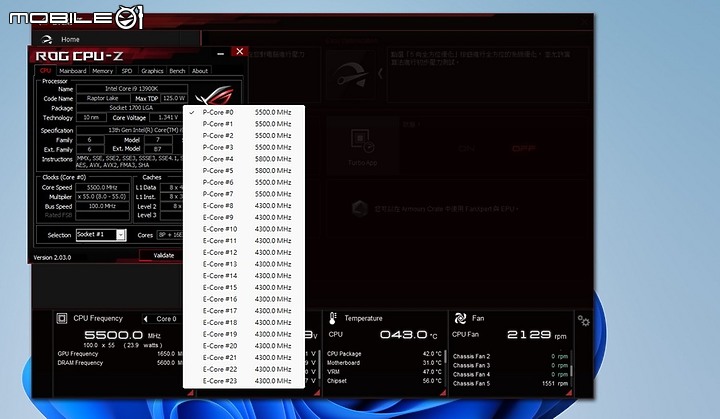
Task: Click the Temperature thermometer icon
Action: (x=333, y=318)
